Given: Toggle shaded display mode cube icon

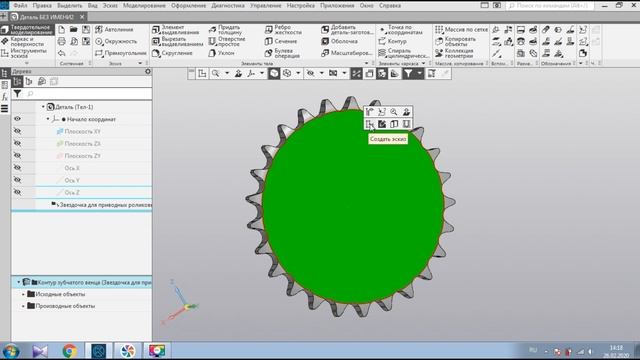Looking at the screenshot, I should pos(274,73).
